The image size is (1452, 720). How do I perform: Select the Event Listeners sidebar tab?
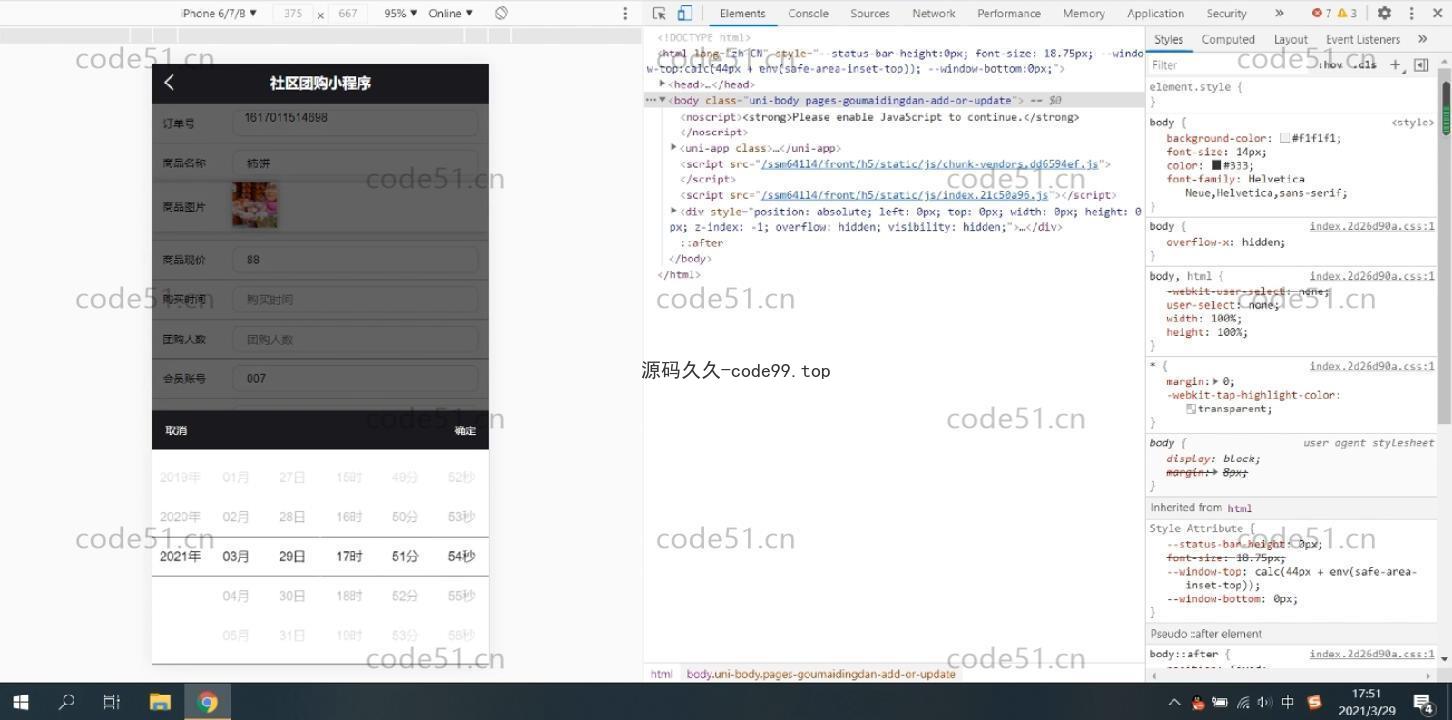1363,39
